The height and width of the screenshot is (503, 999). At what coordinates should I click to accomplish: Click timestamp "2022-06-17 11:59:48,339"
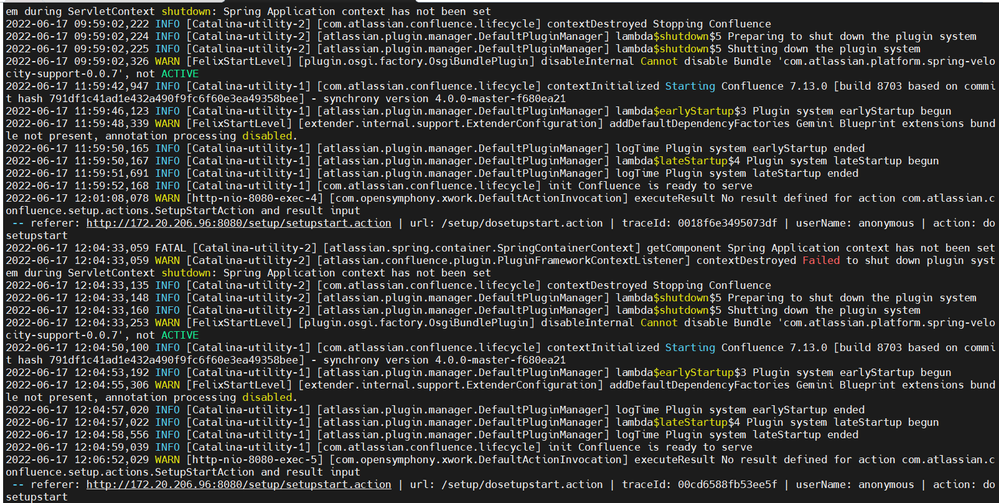[77, 123]
